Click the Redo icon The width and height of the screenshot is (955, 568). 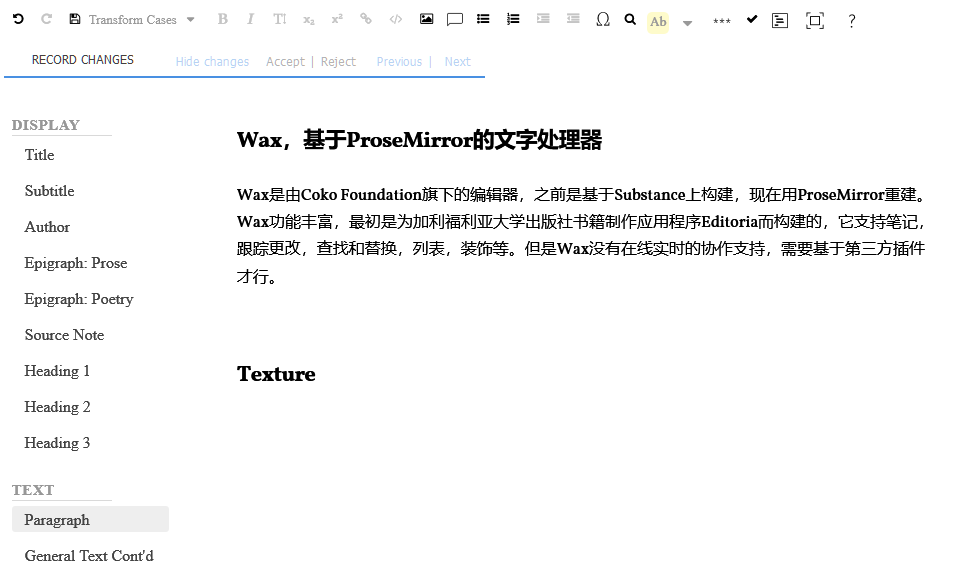[46, 19]
